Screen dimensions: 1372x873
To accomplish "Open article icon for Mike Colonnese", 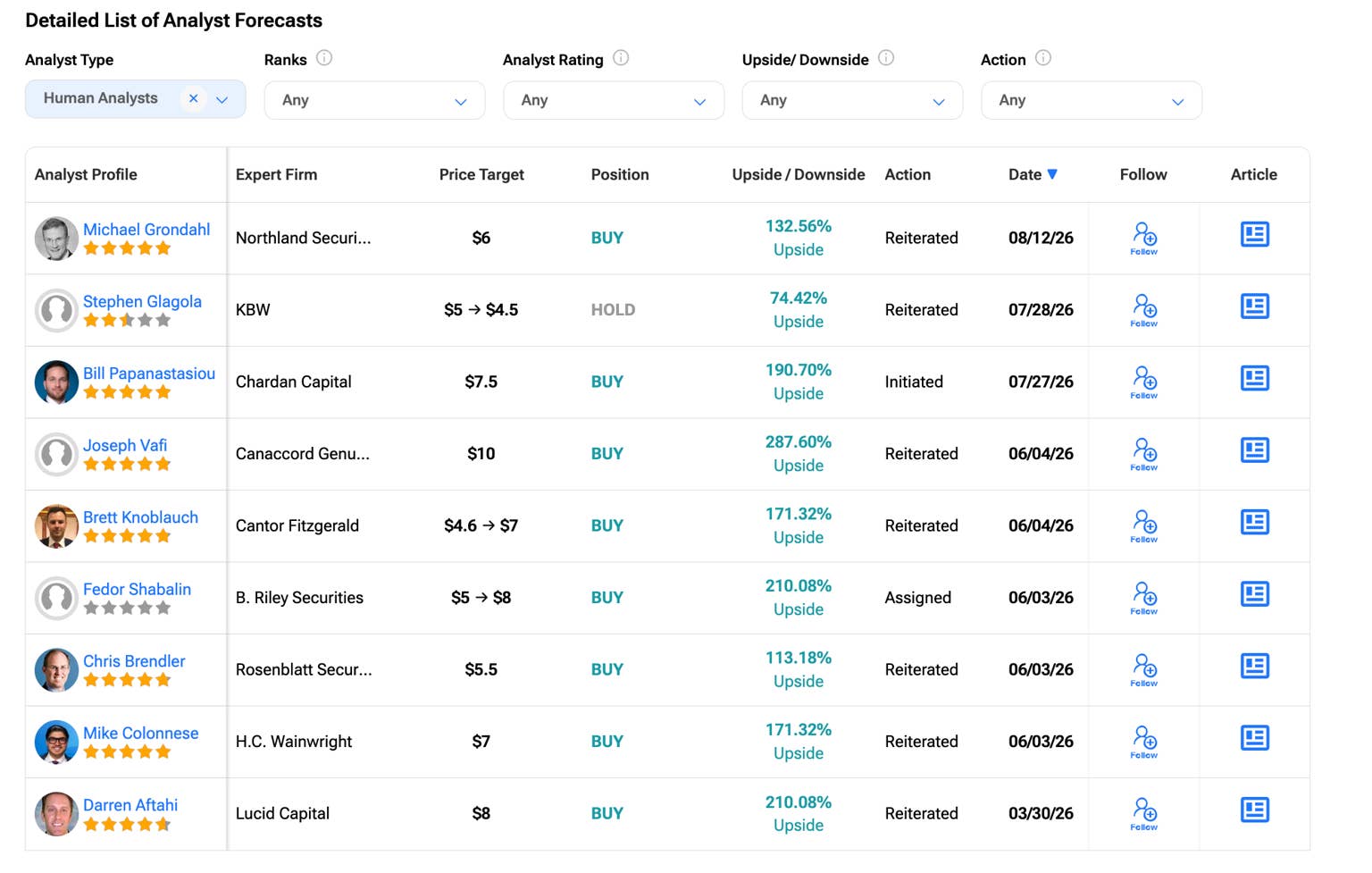I will click(x=1254, y=738).
